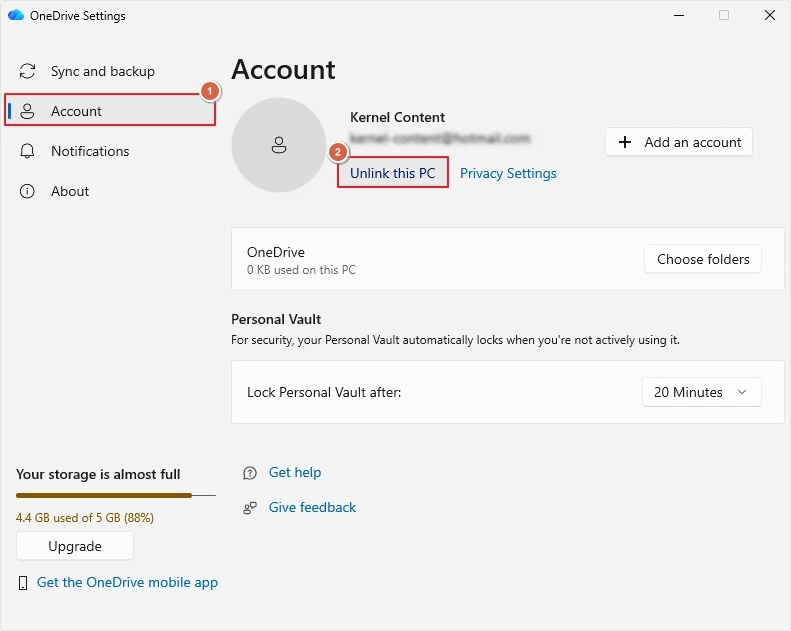Click the Get help link
The image size is (791, 631).
pos(295,473)
